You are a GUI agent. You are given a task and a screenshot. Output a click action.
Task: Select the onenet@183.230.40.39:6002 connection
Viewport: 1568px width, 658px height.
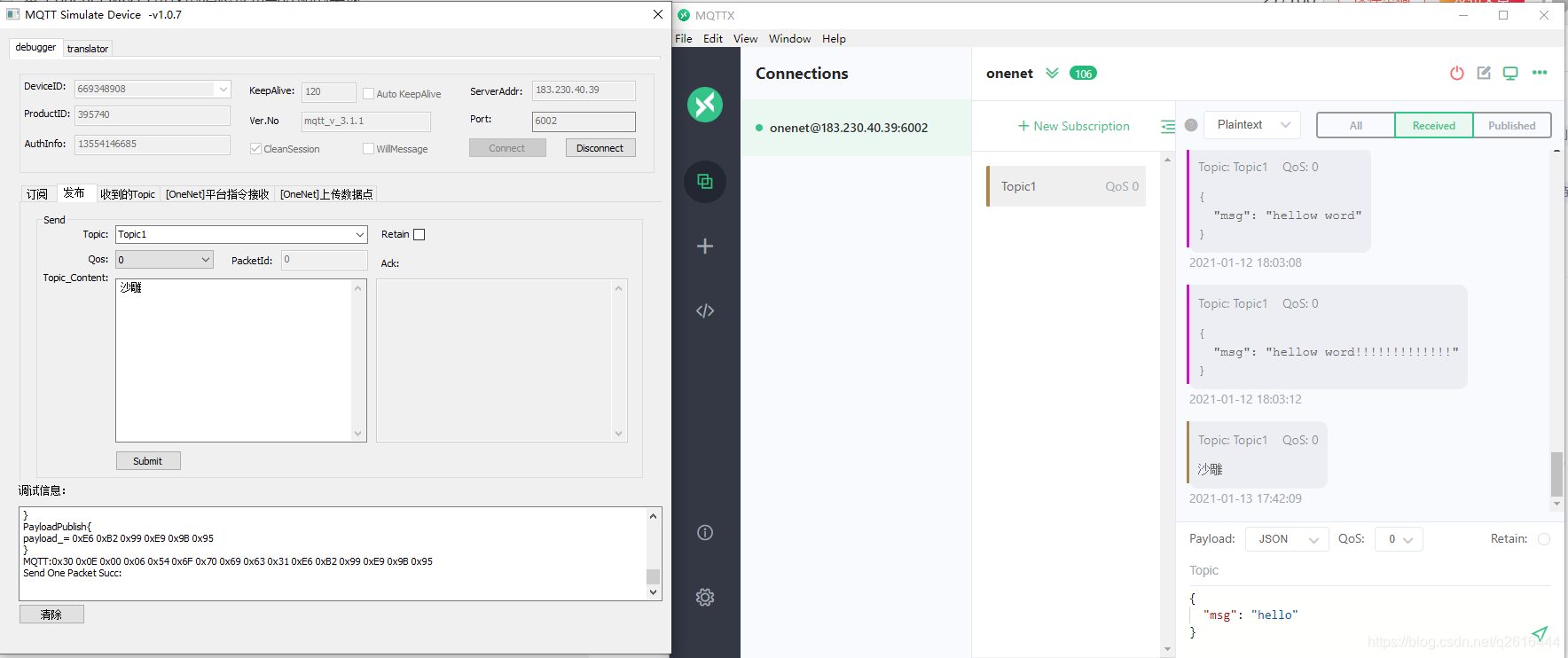pyautogui.click(x=856, y=128)
